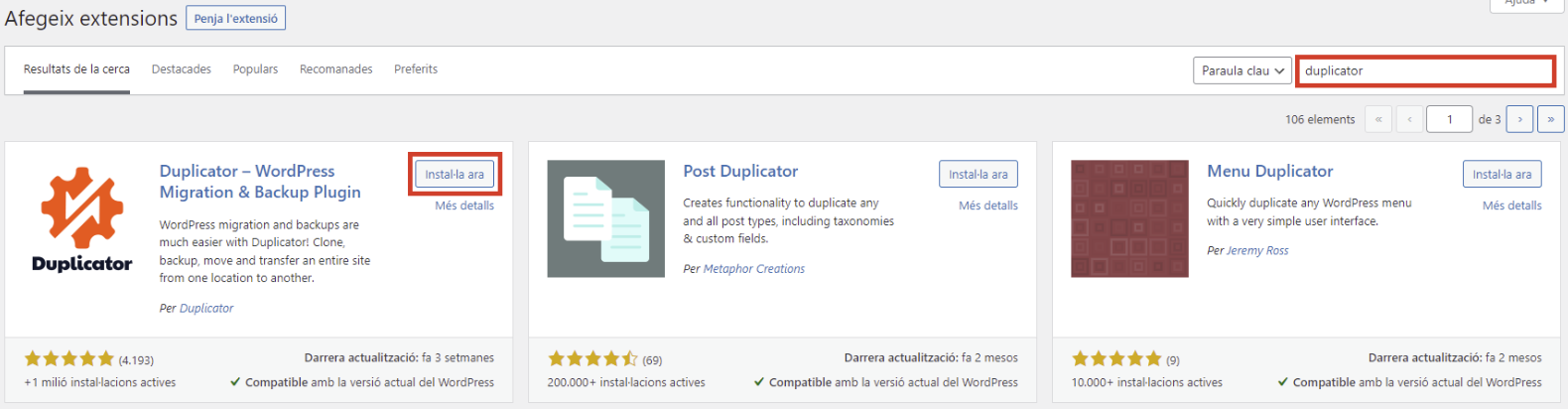The width and height of the screenshot is (1568, 409).
Task: Jump to last results page
Action: pos(1551,119)
